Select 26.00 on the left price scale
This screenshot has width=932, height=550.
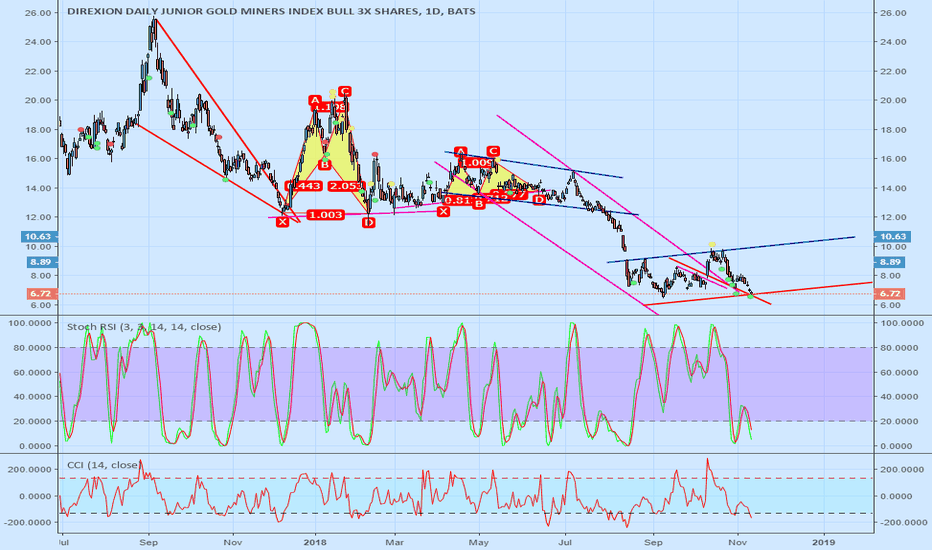click(x=37, y=12)
